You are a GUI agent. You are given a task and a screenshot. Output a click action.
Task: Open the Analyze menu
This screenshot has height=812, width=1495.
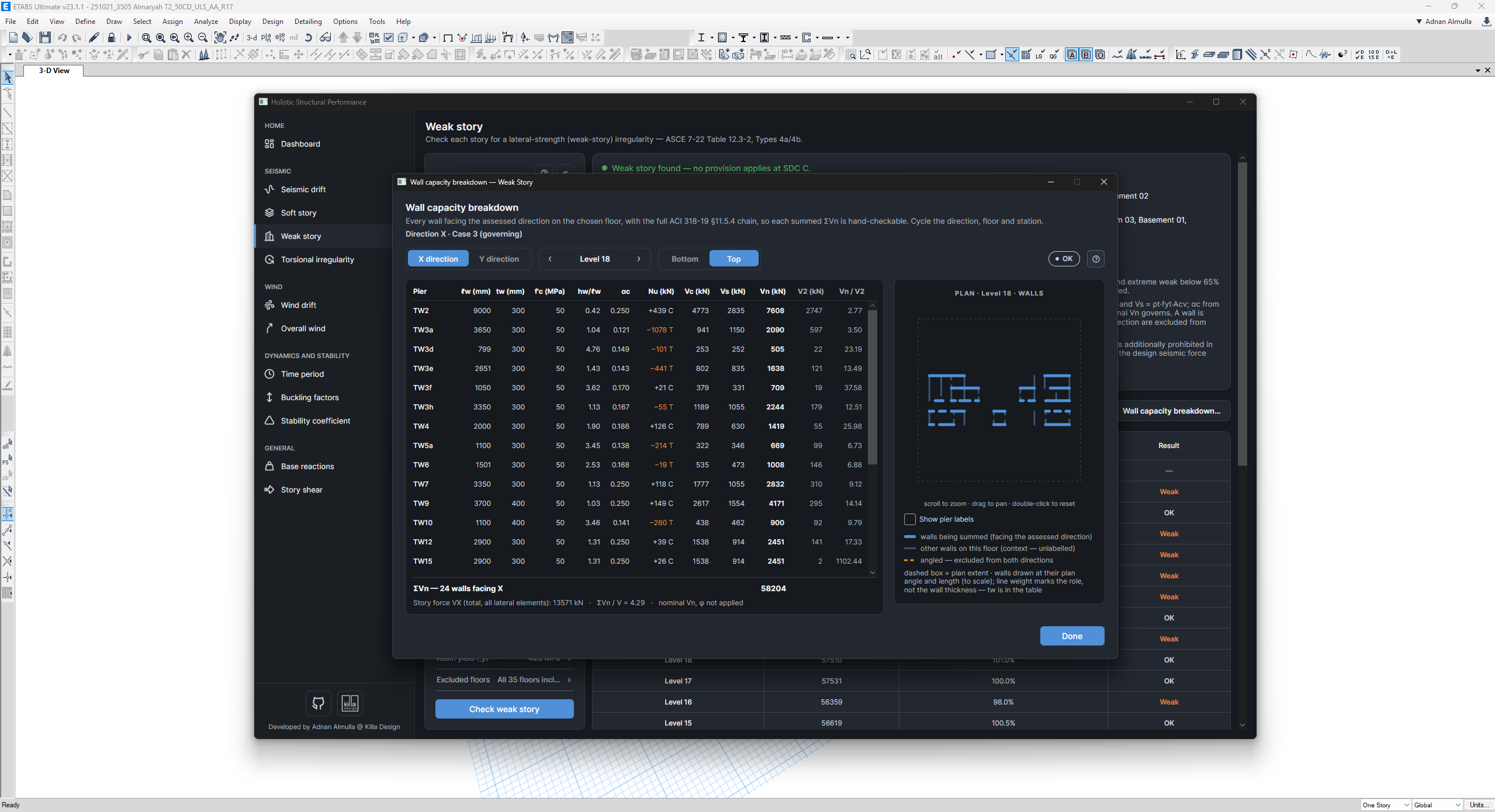(206, 22)
